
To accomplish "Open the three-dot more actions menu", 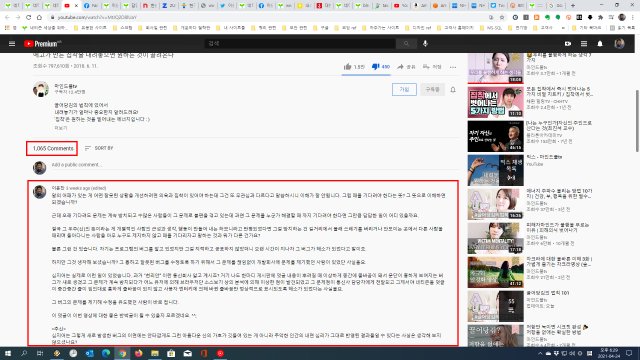I will [453, 67].
